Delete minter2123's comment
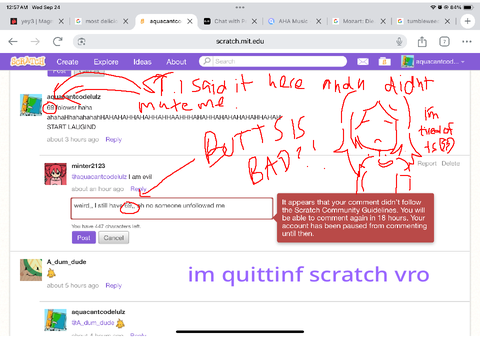Image resolution: width=480 pixels, height=360 pixels. [x=451, y=164]
